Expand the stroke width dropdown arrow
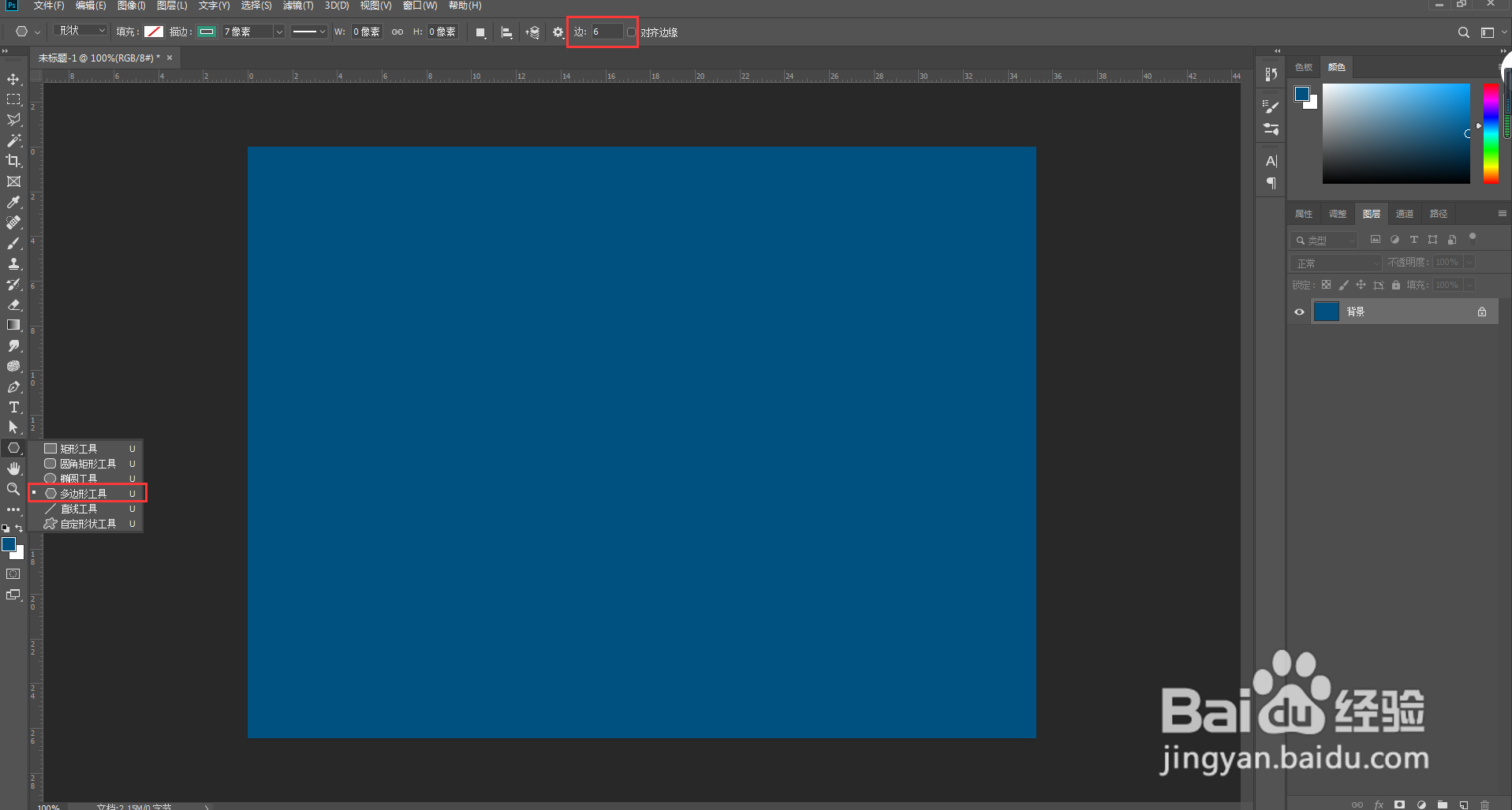1512x810 pixels. 279,32
